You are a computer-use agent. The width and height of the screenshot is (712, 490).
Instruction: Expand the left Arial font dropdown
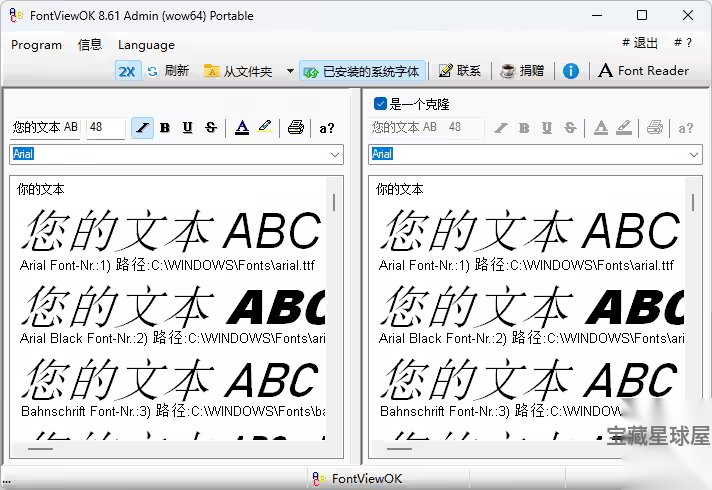(x=335, y=154)
